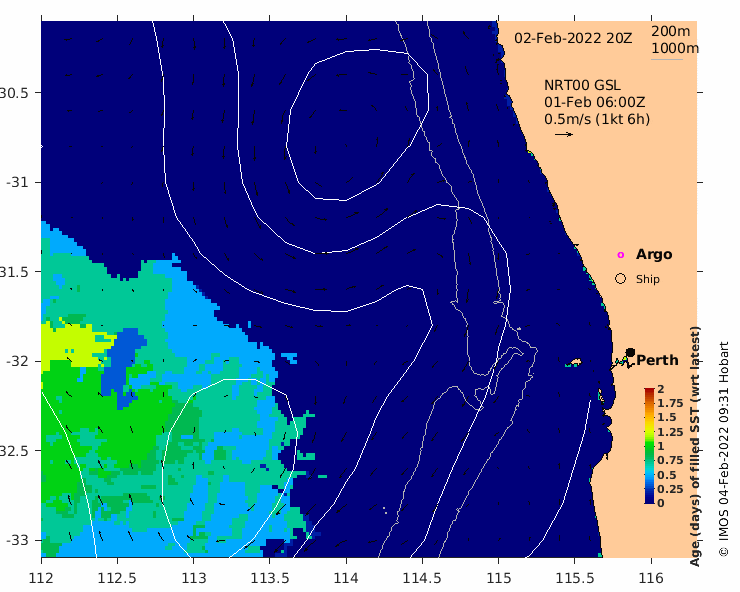The image size is (740, 592).
Task: Click the 0.5m/s (1kt 6h) scale text
Action: click(597, 119)
